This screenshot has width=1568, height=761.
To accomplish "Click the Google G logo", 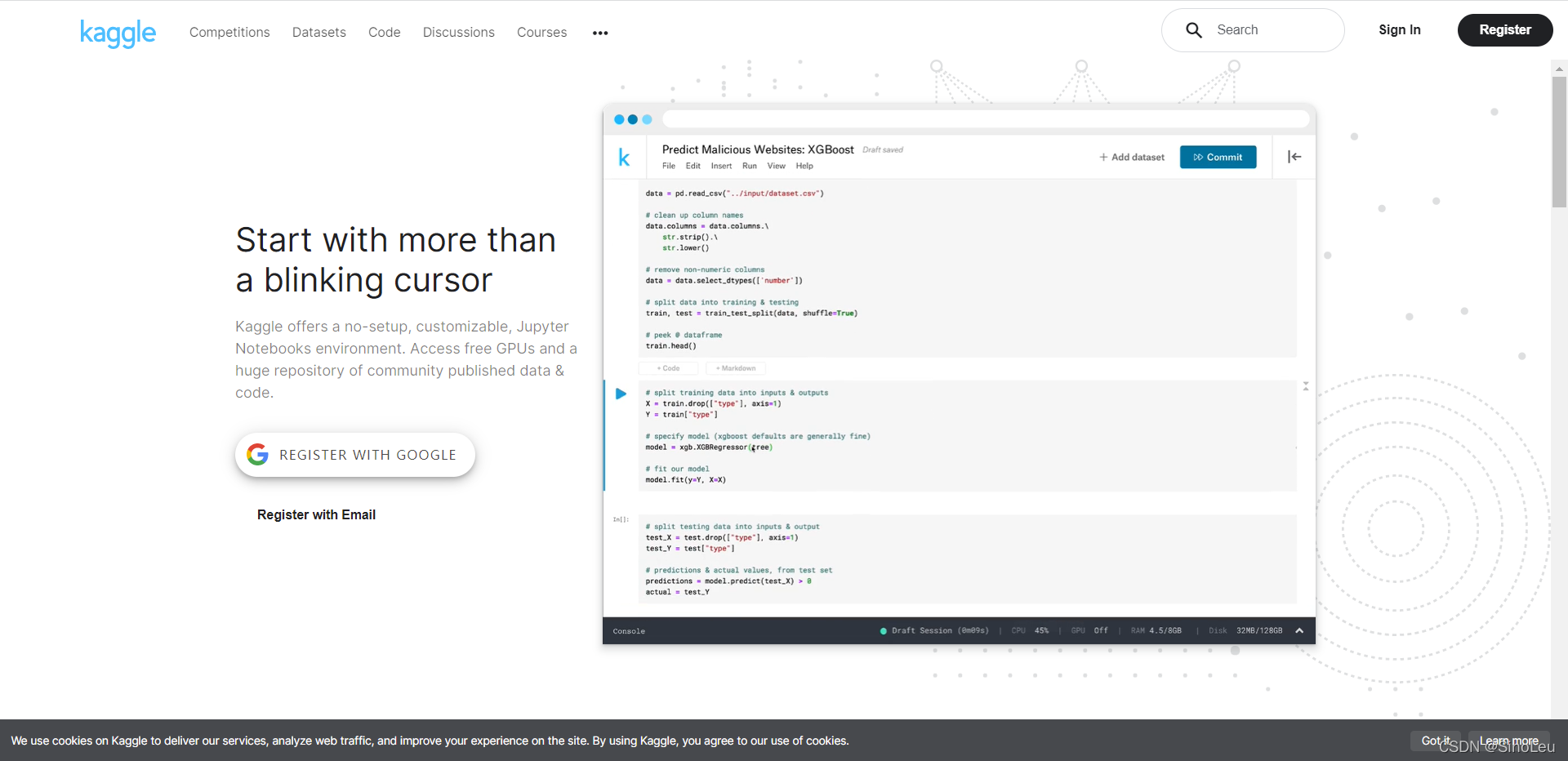I will [258, 455].
